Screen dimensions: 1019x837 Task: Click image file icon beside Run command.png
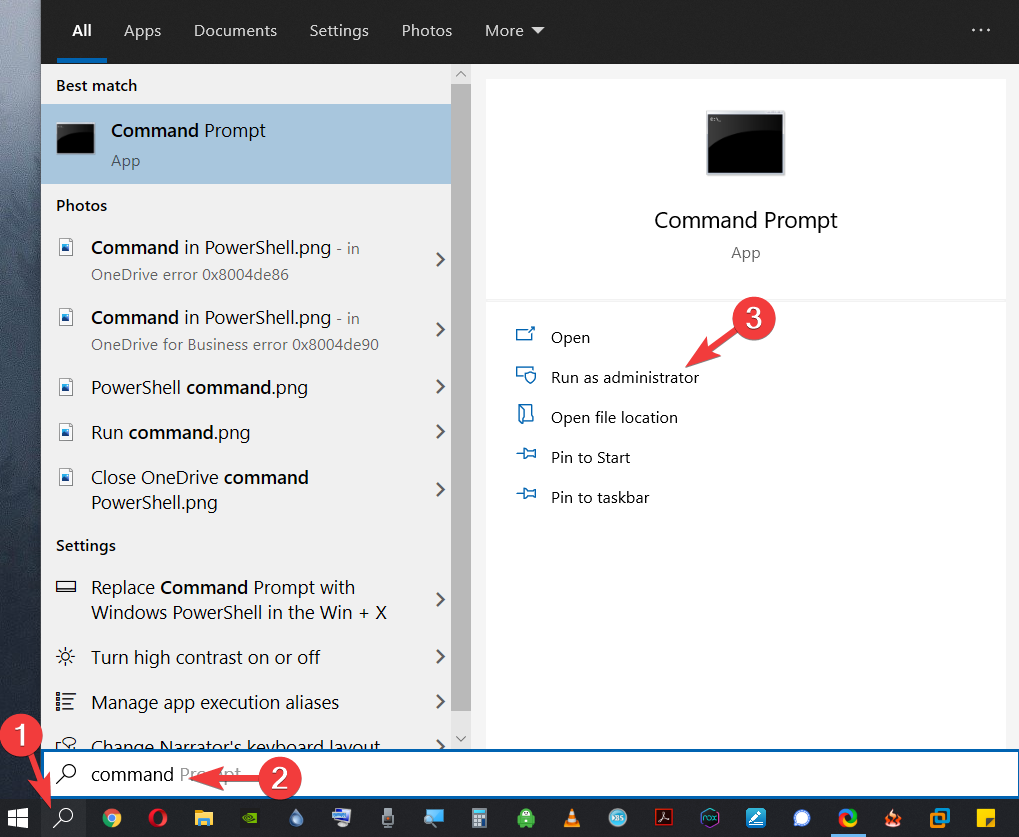(x=66, y=431)
